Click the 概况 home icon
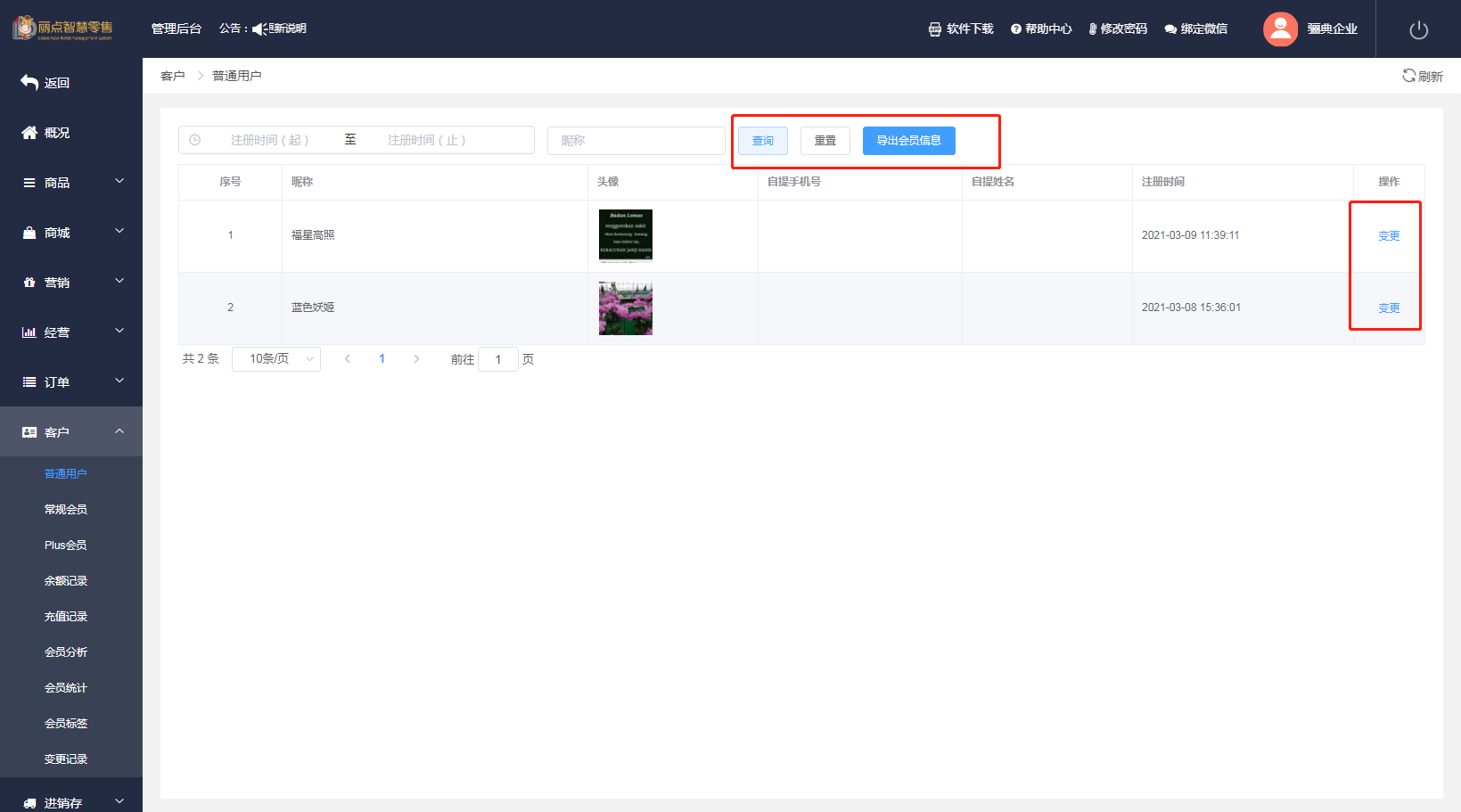This screenshot has height=812, width=1461. [x=29, y=132]
